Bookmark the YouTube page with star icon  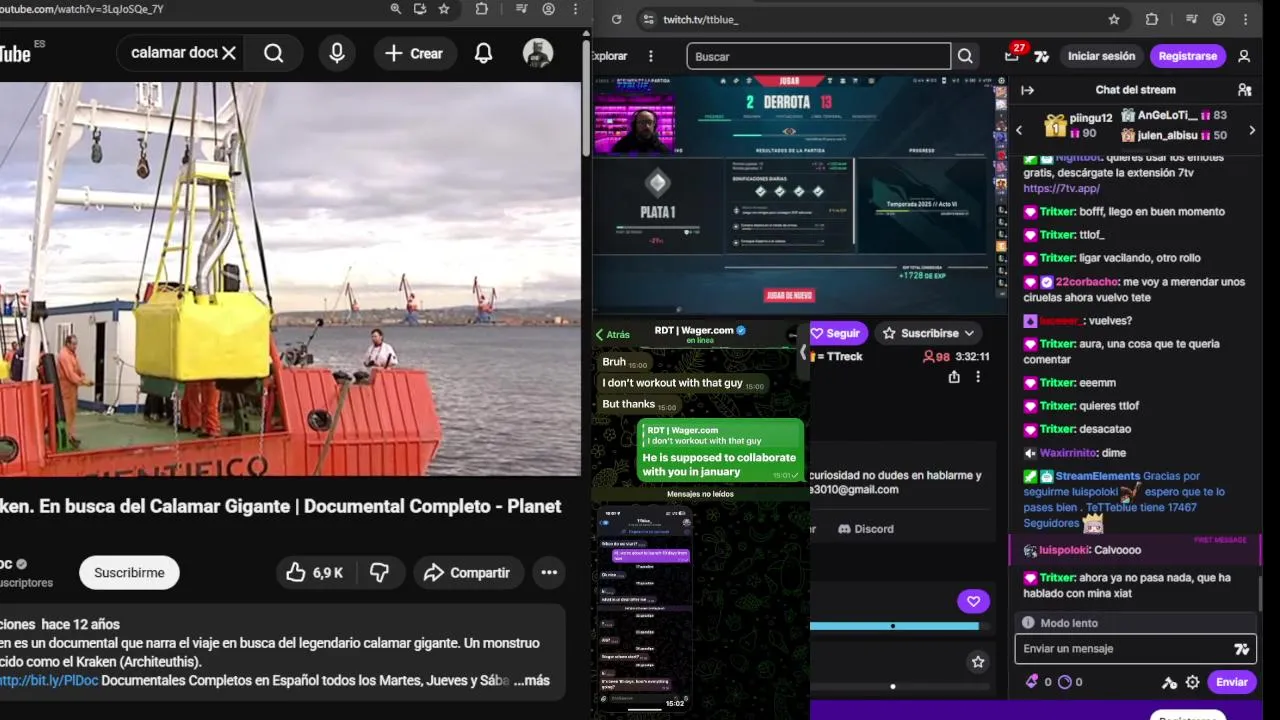444,9
